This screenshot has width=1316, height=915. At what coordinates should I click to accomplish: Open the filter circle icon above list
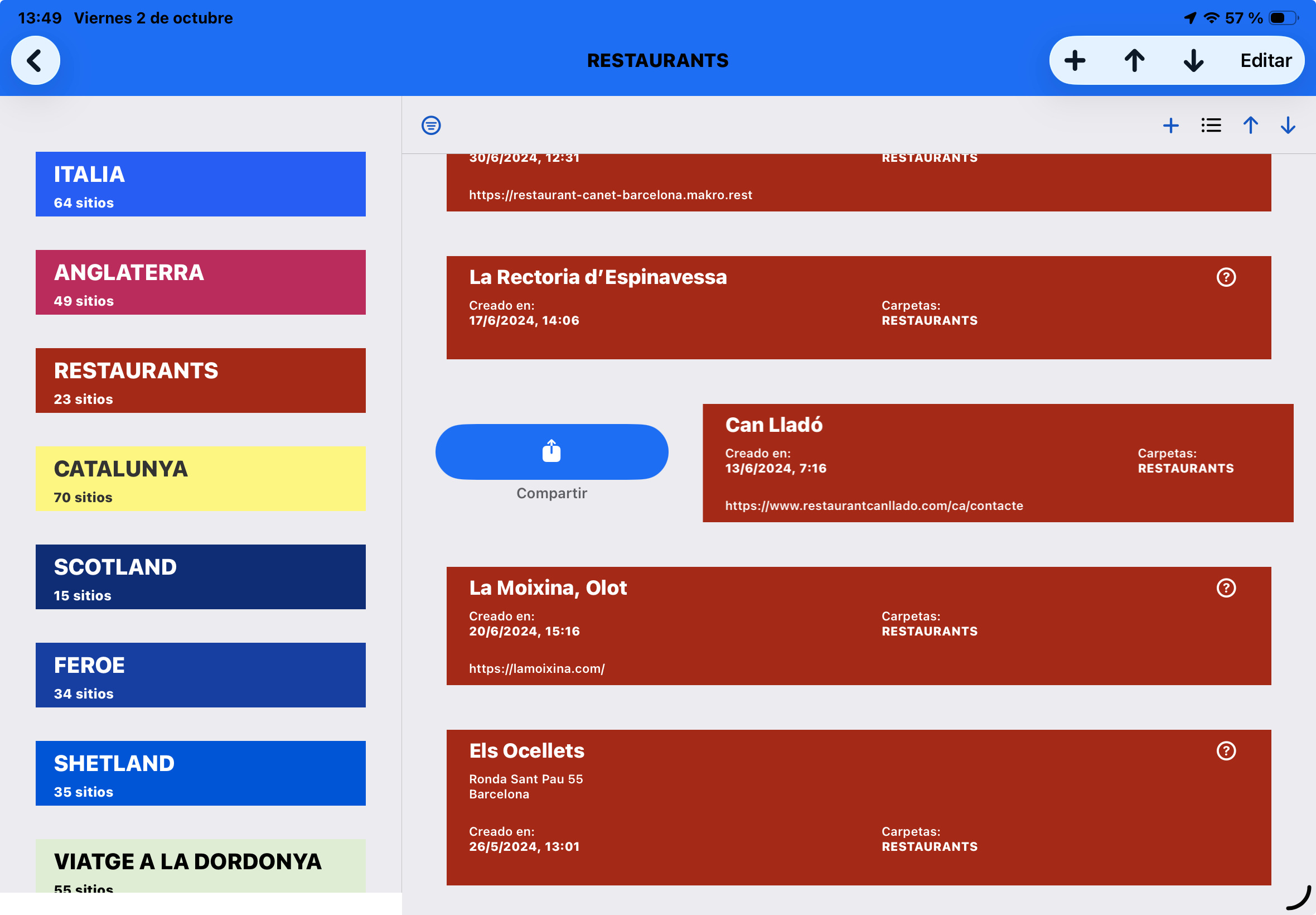pyautogui.click(x=431, y=125)
